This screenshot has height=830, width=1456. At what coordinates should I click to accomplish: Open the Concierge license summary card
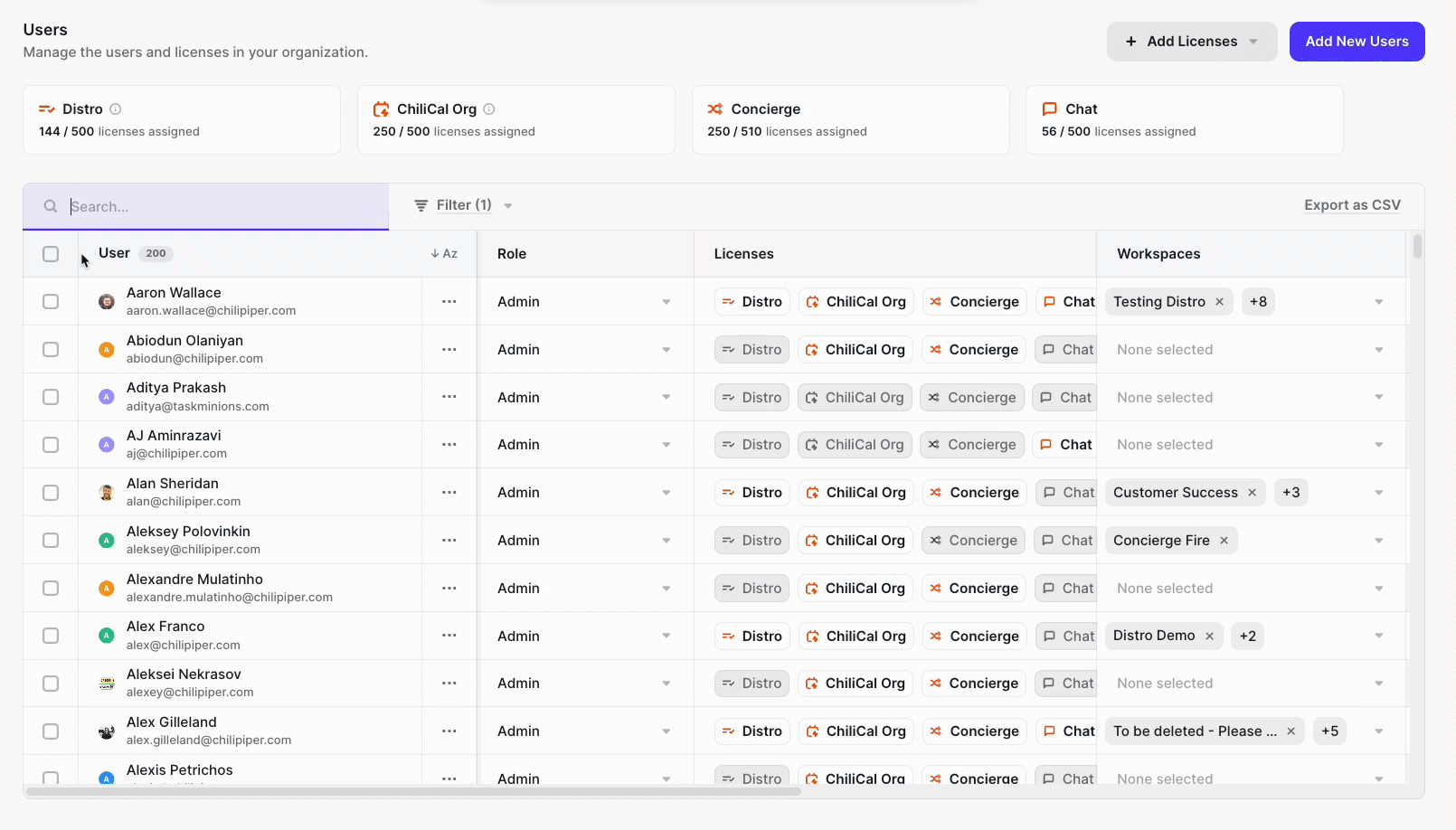[x=850, y=119]
